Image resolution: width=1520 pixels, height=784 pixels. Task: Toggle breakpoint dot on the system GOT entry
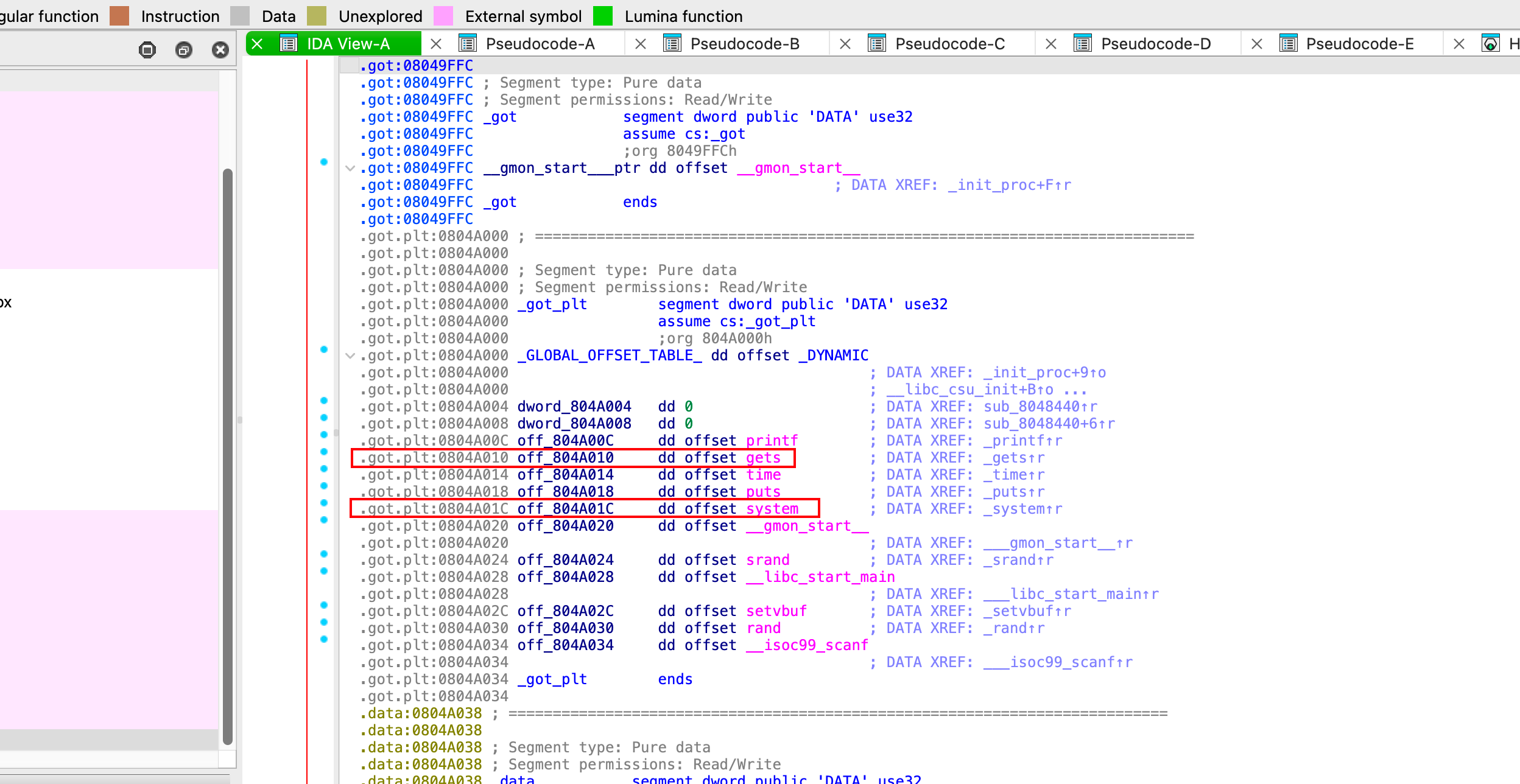(x=324, y=503)
